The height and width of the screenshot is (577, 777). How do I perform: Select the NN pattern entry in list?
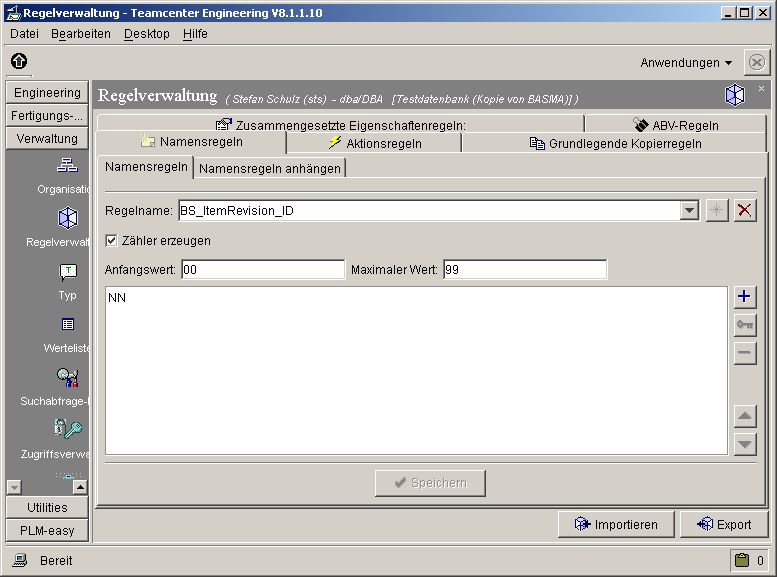117,297
